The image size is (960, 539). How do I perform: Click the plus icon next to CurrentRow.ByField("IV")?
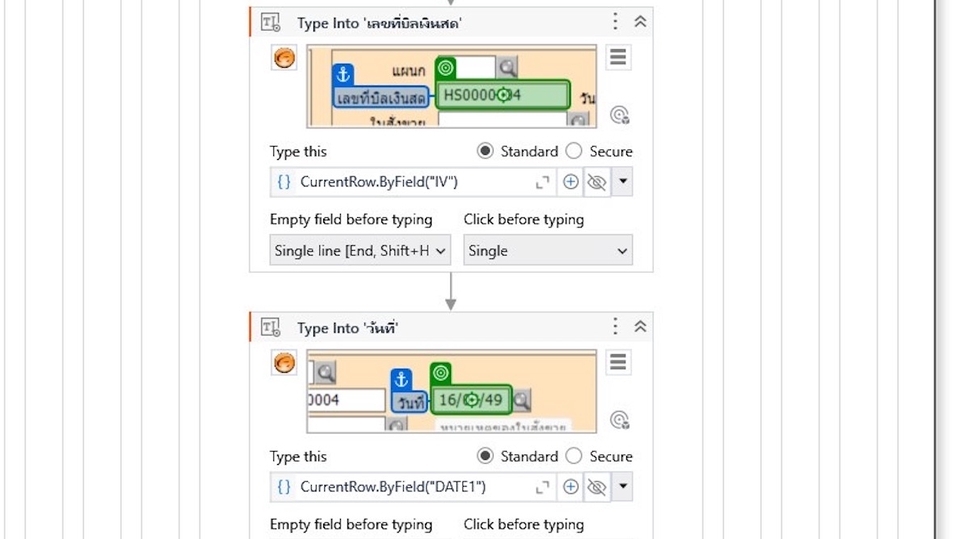pyautogui.click(x=570, y=182)
